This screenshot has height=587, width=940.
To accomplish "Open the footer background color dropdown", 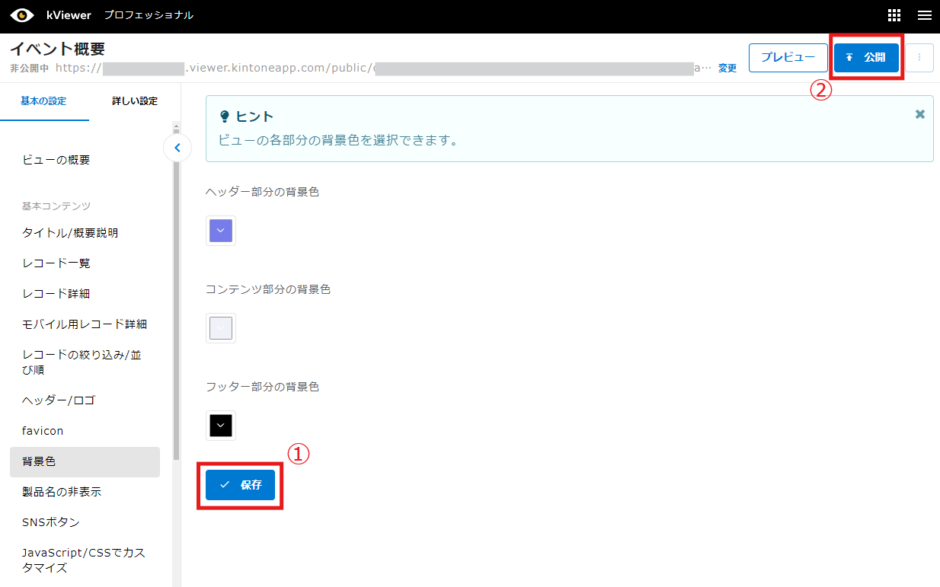I will [x=221, y=425].
